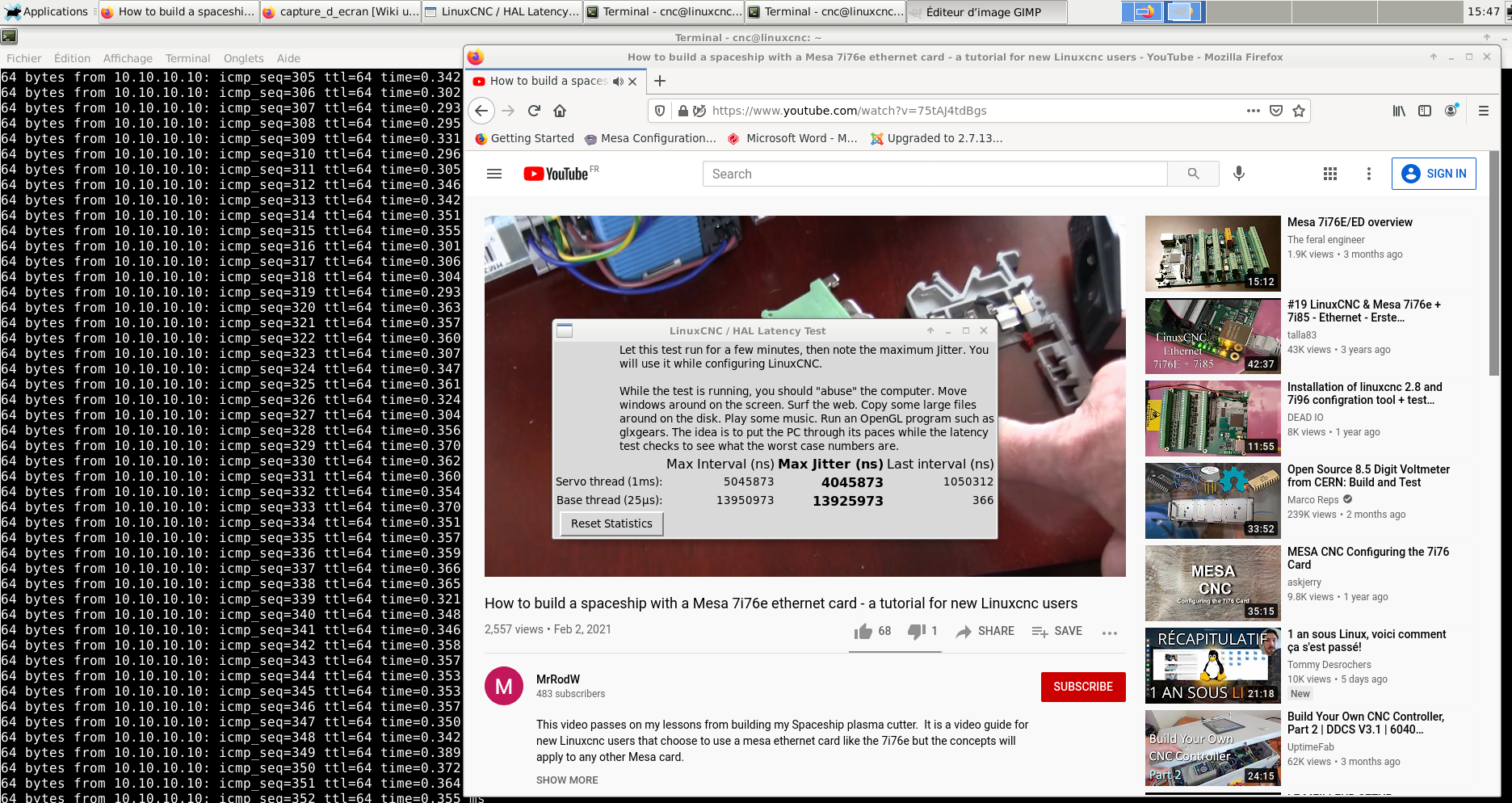Viewport: 1512px width, 803px height.
Task: Click the 15:47 panel clock
Action: 1483,11
